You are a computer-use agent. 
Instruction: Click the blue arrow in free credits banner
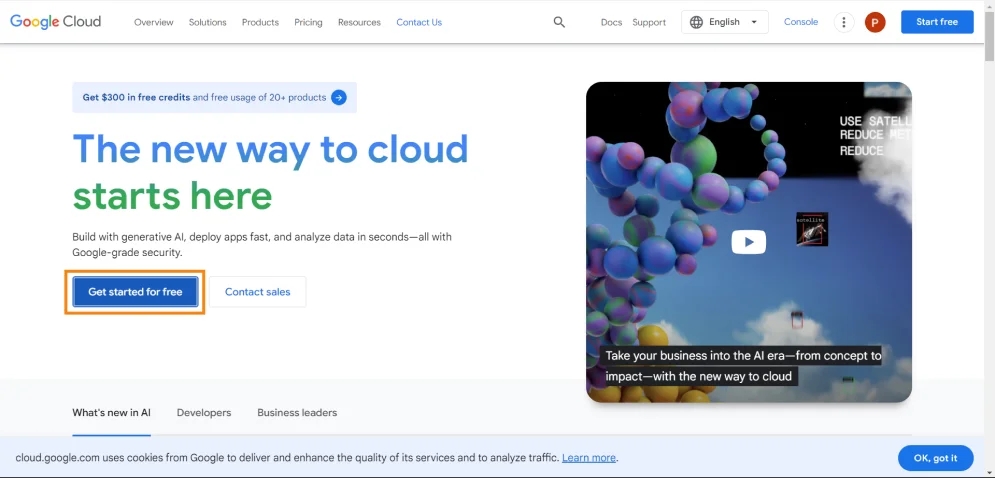tap(339, 98)
